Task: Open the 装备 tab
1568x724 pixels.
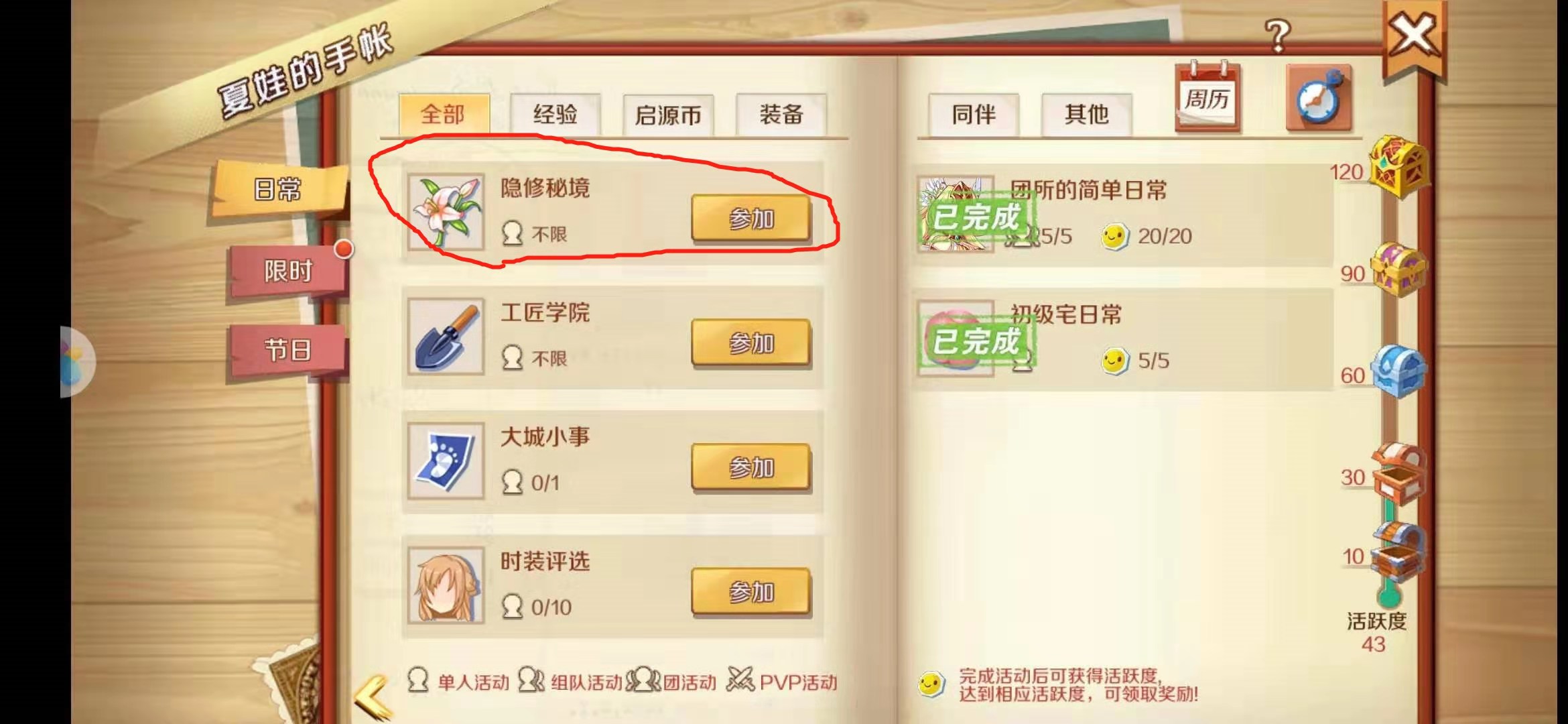Action: coord(781,114)
